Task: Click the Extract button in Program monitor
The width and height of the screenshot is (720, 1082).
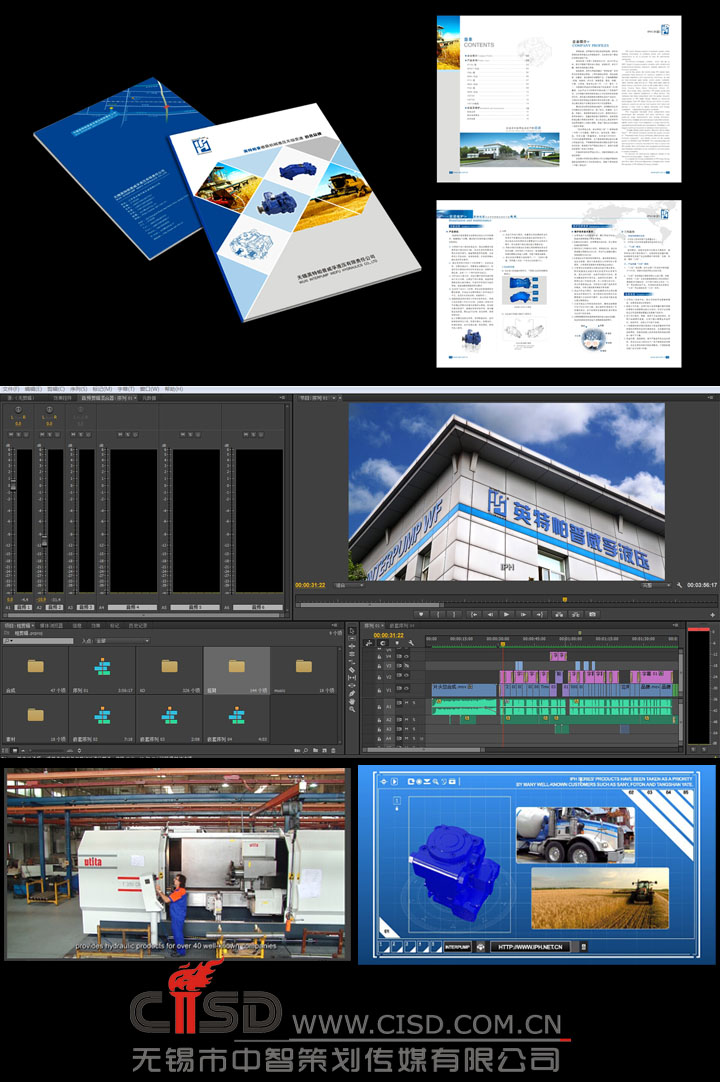Action: [576, 614]
